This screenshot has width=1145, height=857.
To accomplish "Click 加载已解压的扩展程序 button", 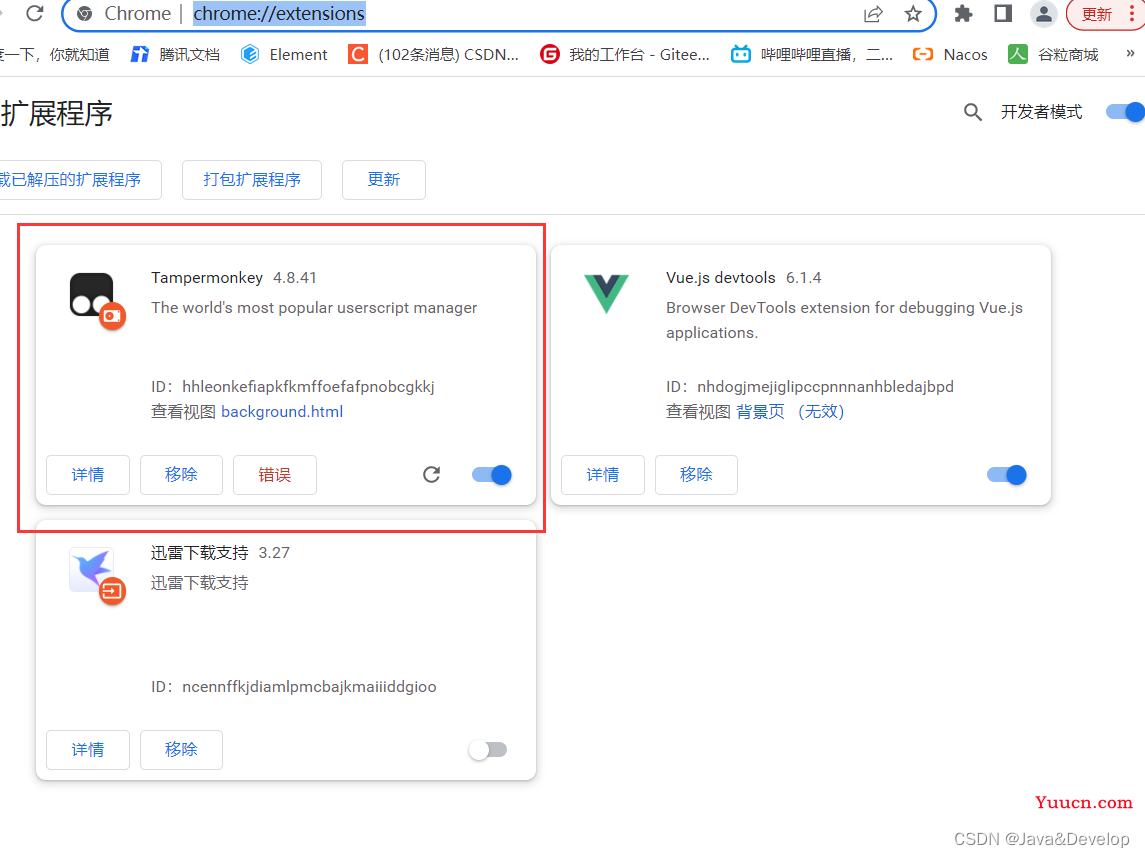I will point(79,180).
